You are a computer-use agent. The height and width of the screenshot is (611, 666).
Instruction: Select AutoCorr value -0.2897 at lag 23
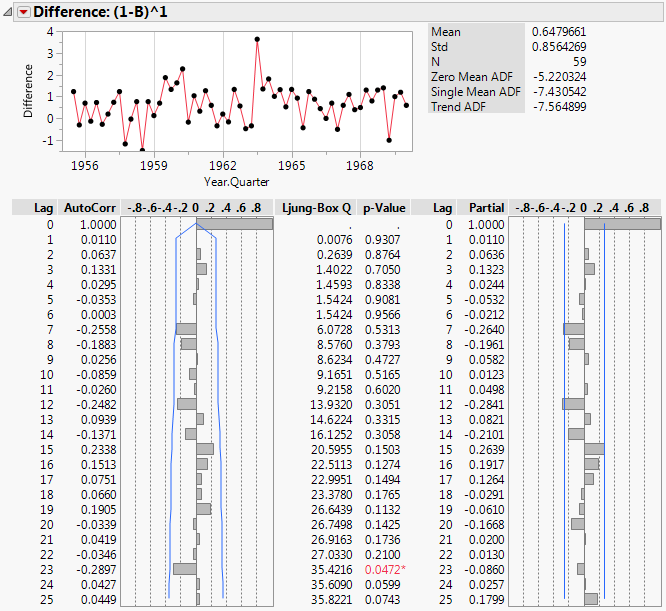coord(95,569)
